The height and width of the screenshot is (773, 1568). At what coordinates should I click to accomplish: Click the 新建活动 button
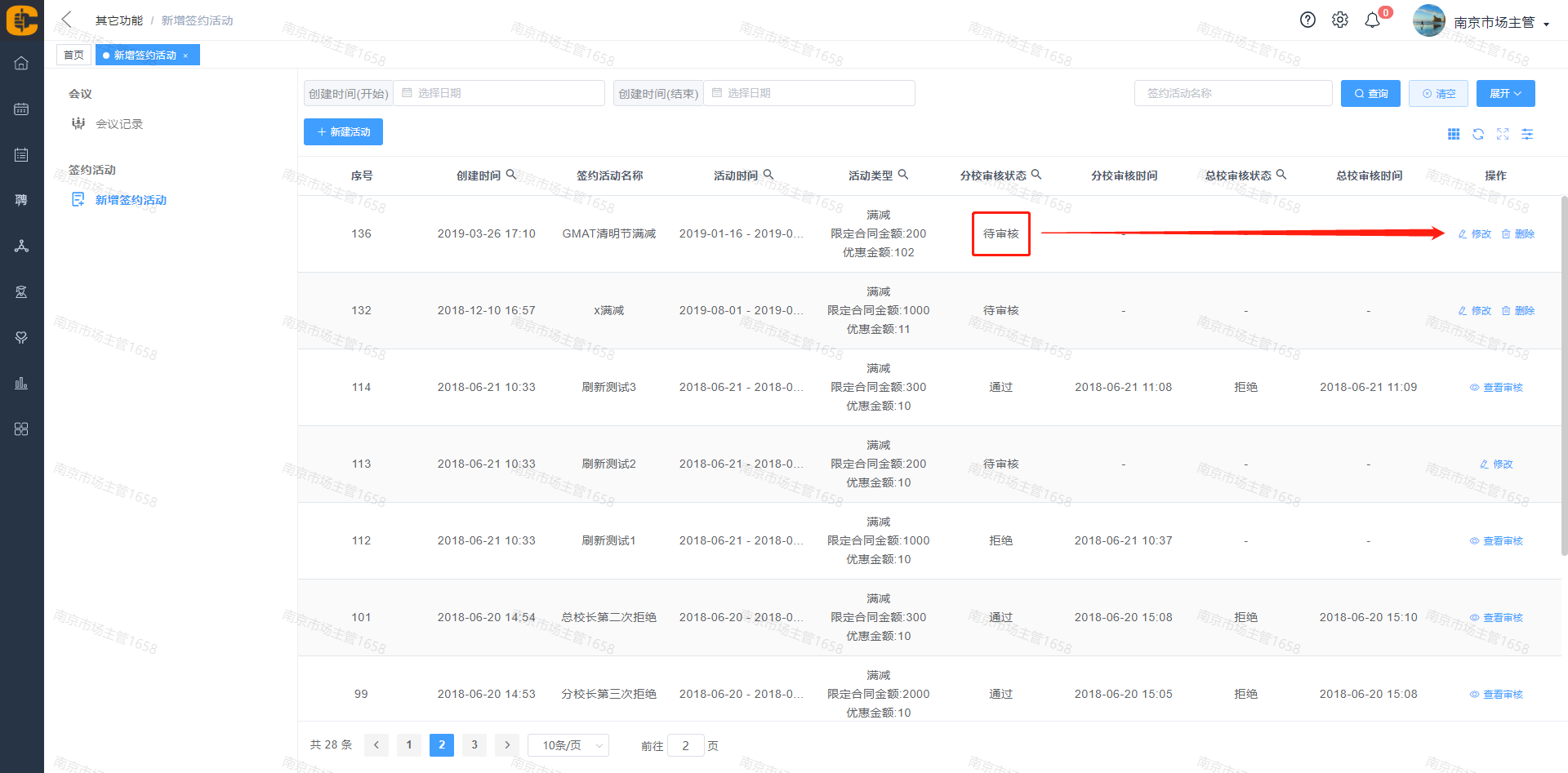click(343, 132)
